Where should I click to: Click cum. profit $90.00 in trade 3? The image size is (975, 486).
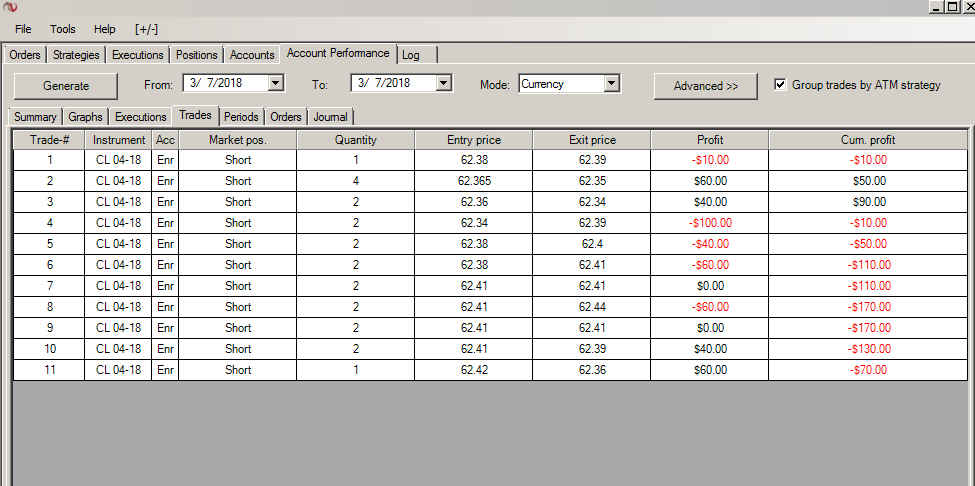coord(868,202)
